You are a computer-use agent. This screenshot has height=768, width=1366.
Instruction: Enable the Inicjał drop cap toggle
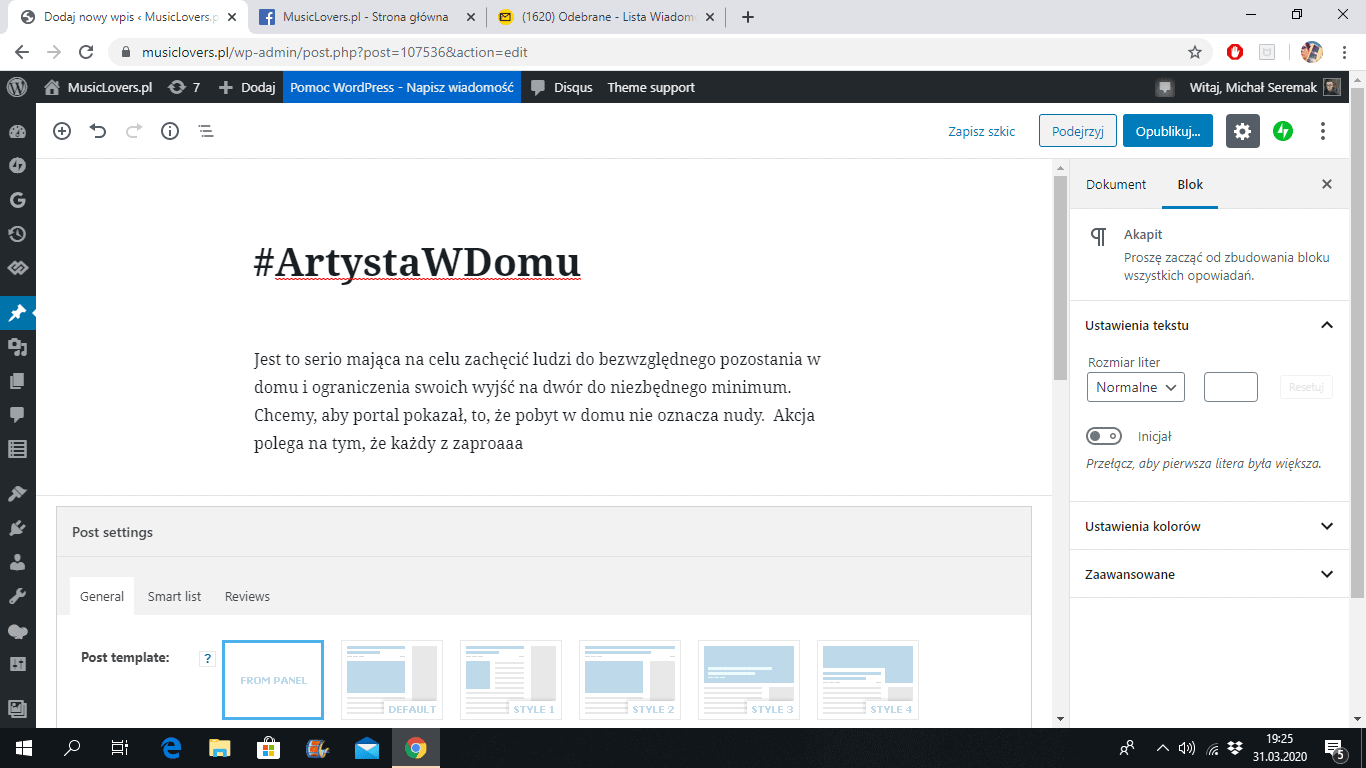[1105, 436]
